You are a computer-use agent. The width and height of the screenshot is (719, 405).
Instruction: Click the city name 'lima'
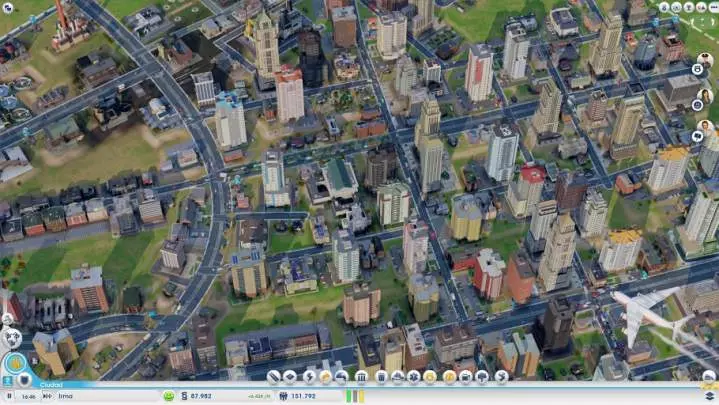point(65,396)
